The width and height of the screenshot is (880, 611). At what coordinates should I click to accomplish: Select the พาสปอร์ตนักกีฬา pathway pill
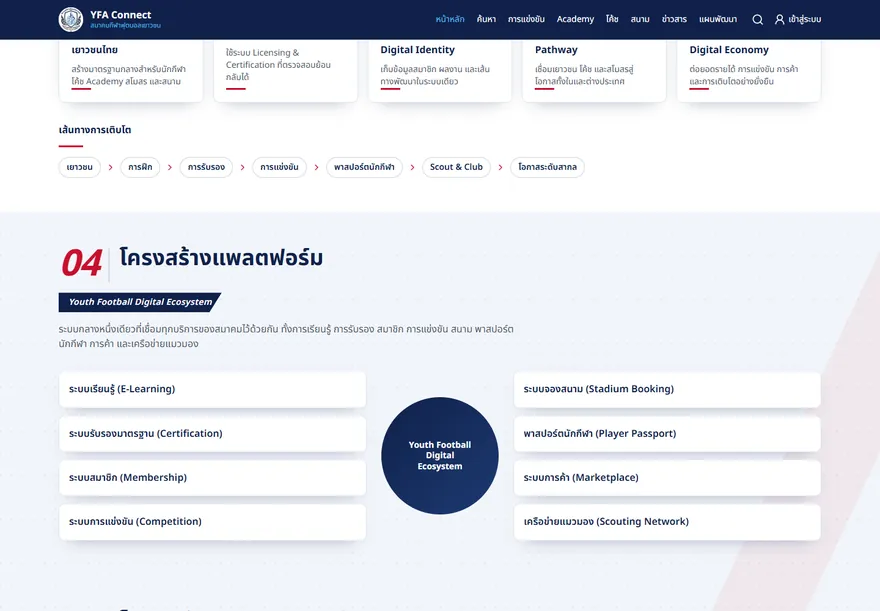click(x=364, y=167)
